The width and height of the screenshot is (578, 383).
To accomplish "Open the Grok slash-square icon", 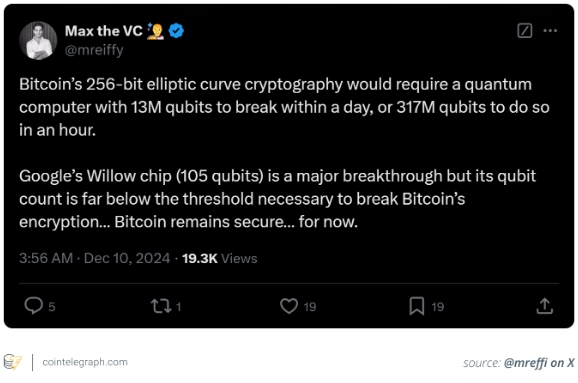I will coord(525,31).
